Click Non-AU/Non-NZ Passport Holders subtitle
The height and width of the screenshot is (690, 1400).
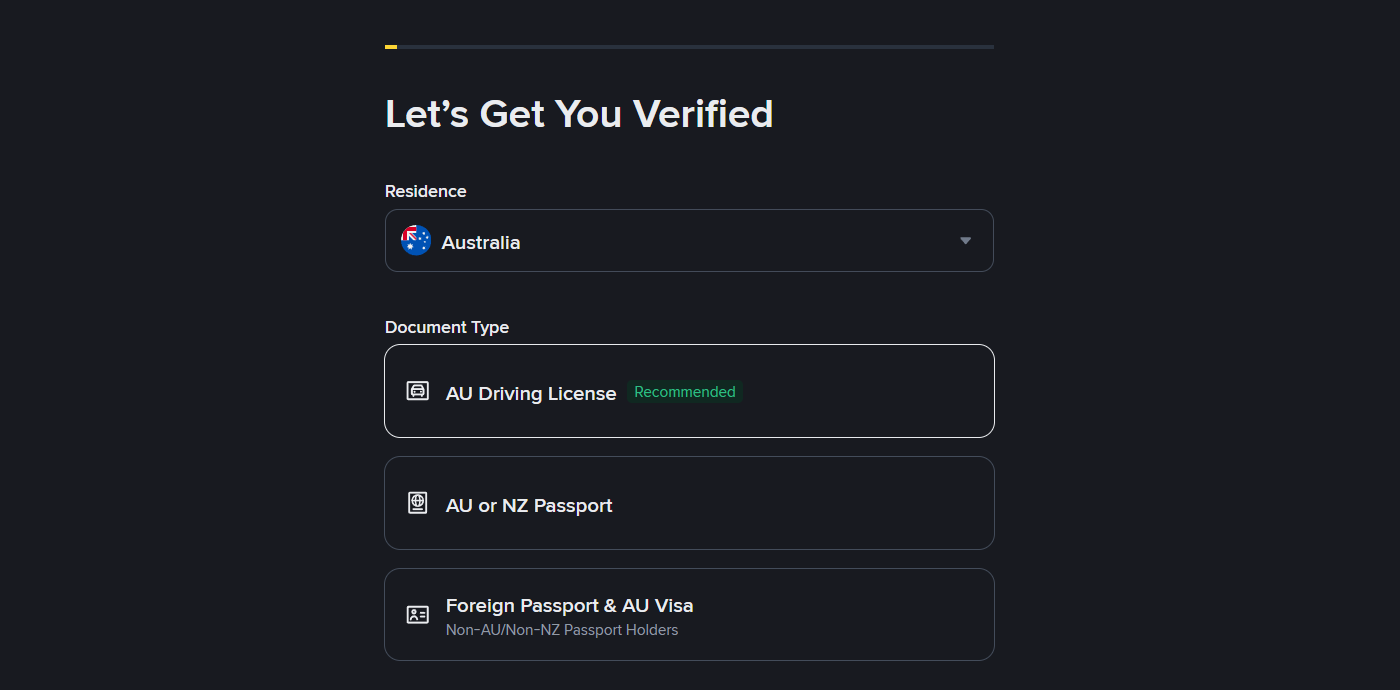pos(562,629)
